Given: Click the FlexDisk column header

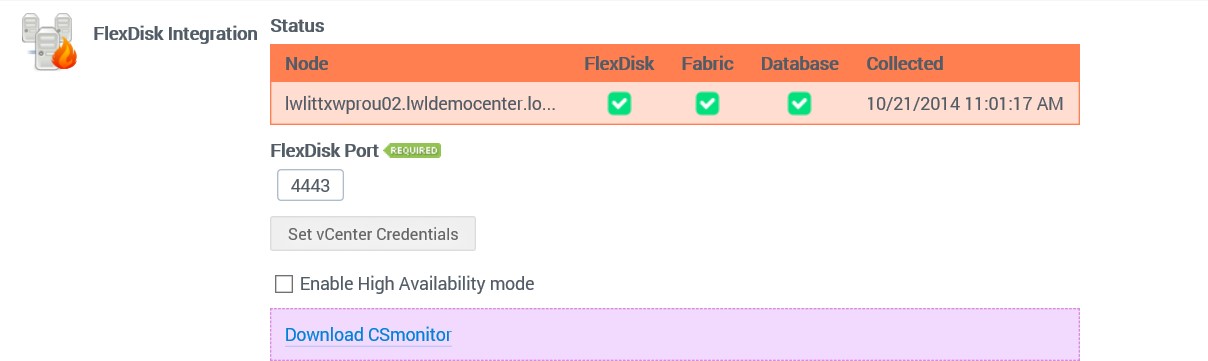Looking at the screenshot, I should [619, 64].
